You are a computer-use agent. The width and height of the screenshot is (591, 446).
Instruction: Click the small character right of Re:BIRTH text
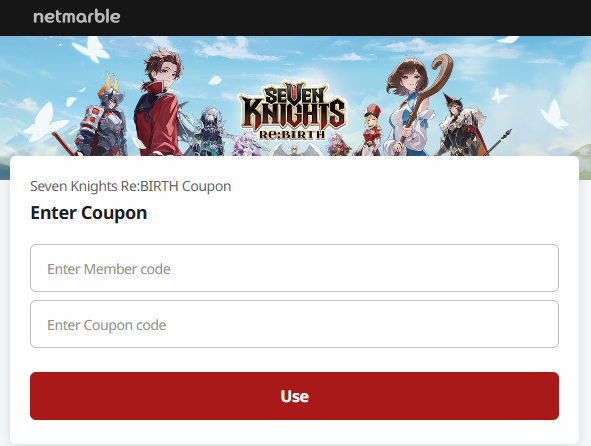pyautogui.click(x=337, y=145)
